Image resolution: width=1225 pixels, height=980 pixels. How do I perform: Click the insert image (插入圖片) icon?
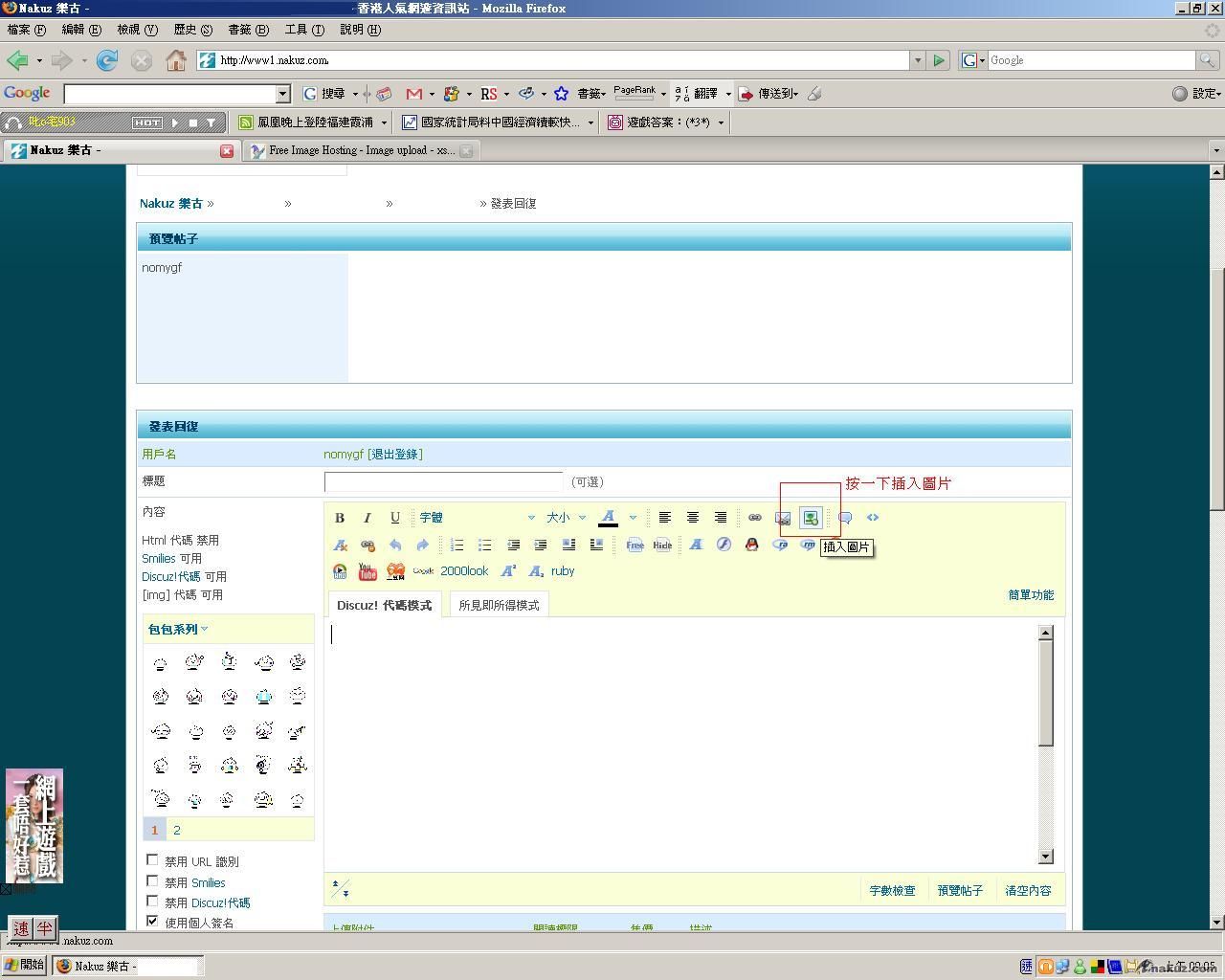(x=811, y=518)
